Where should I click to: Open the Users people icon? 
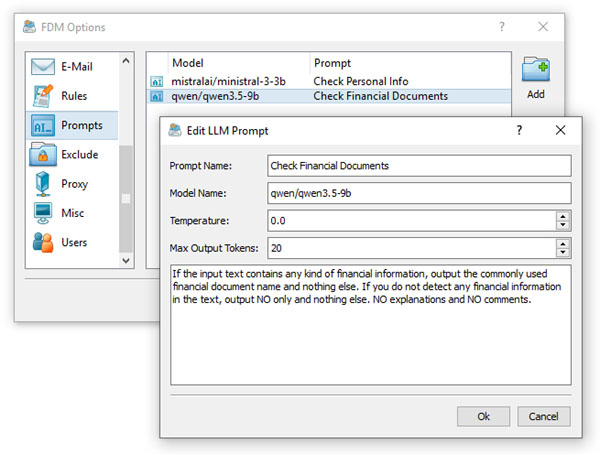[x=43, y=242]
